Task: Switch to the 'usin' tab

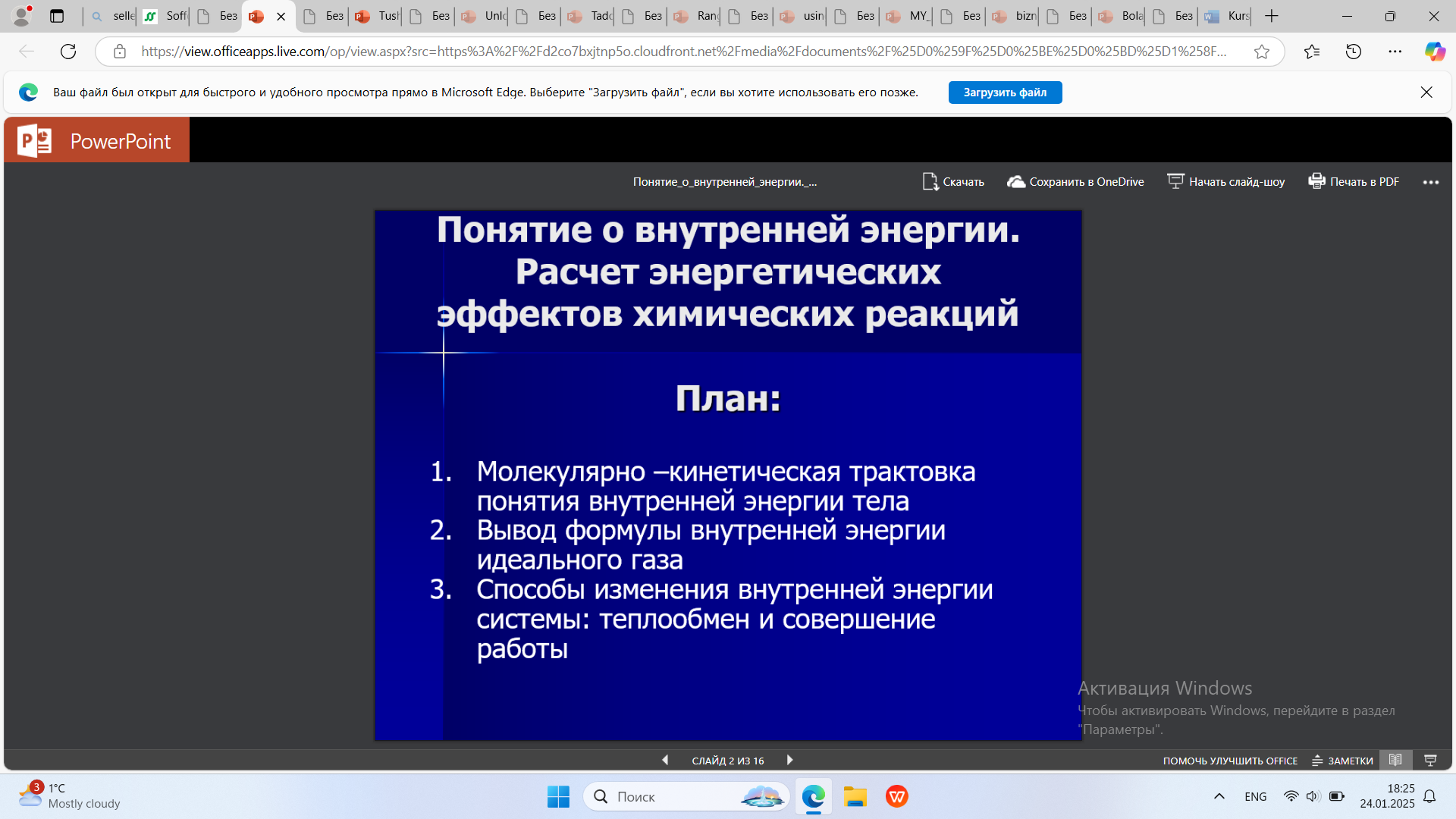Action: point(802,16)
